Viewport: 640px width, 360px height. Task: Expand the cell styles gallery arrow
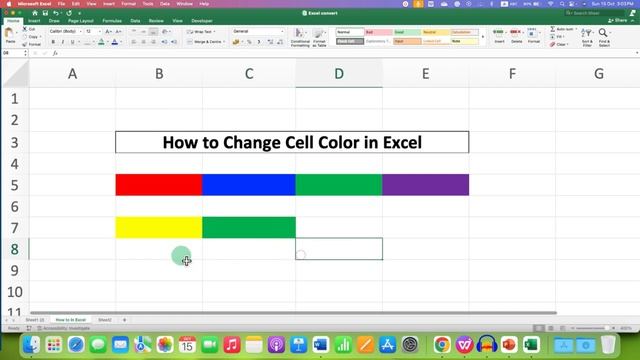click(483, 37)
